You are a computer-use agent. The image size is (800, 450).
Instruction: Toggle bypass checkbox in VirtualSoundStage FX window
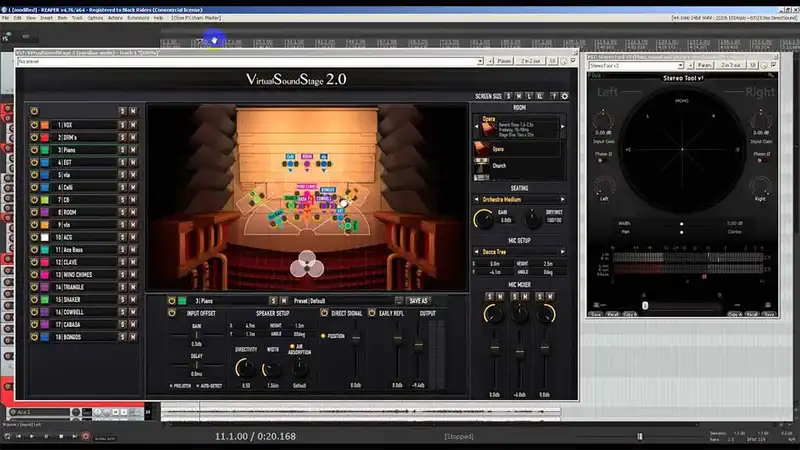(573, 61)
